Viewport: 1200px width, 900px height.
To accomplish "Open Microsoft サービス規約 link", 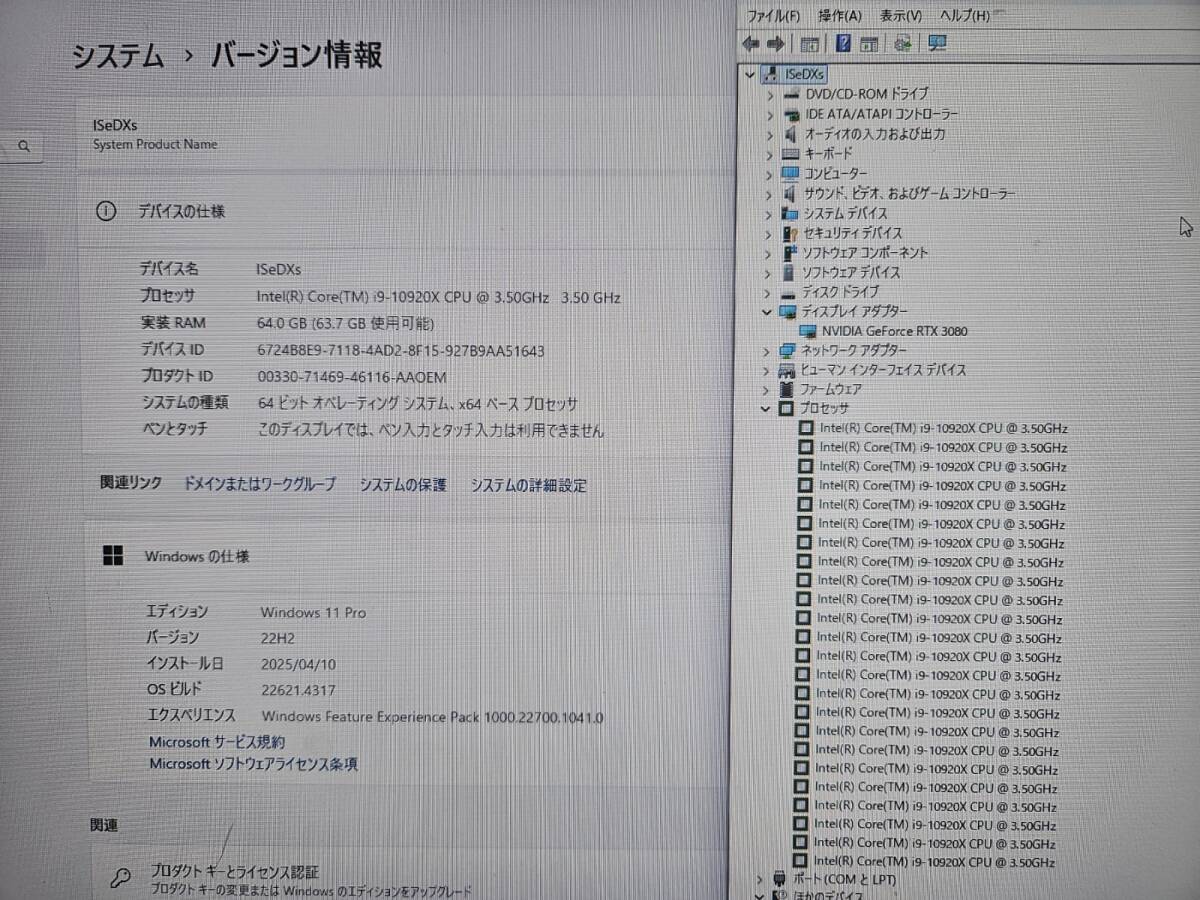I will (217, 742).
